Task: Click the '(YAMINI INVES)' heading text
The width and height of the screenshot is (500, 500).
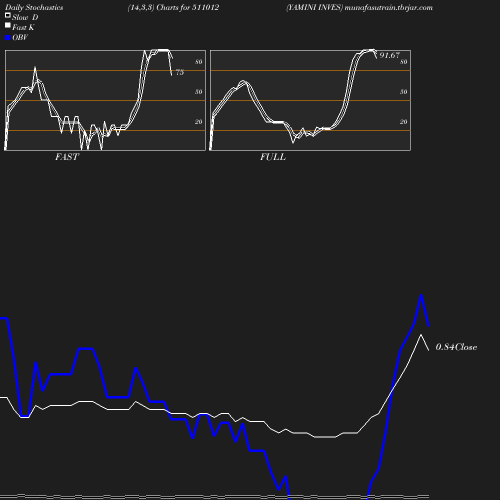Action: [x=314, y=7]
